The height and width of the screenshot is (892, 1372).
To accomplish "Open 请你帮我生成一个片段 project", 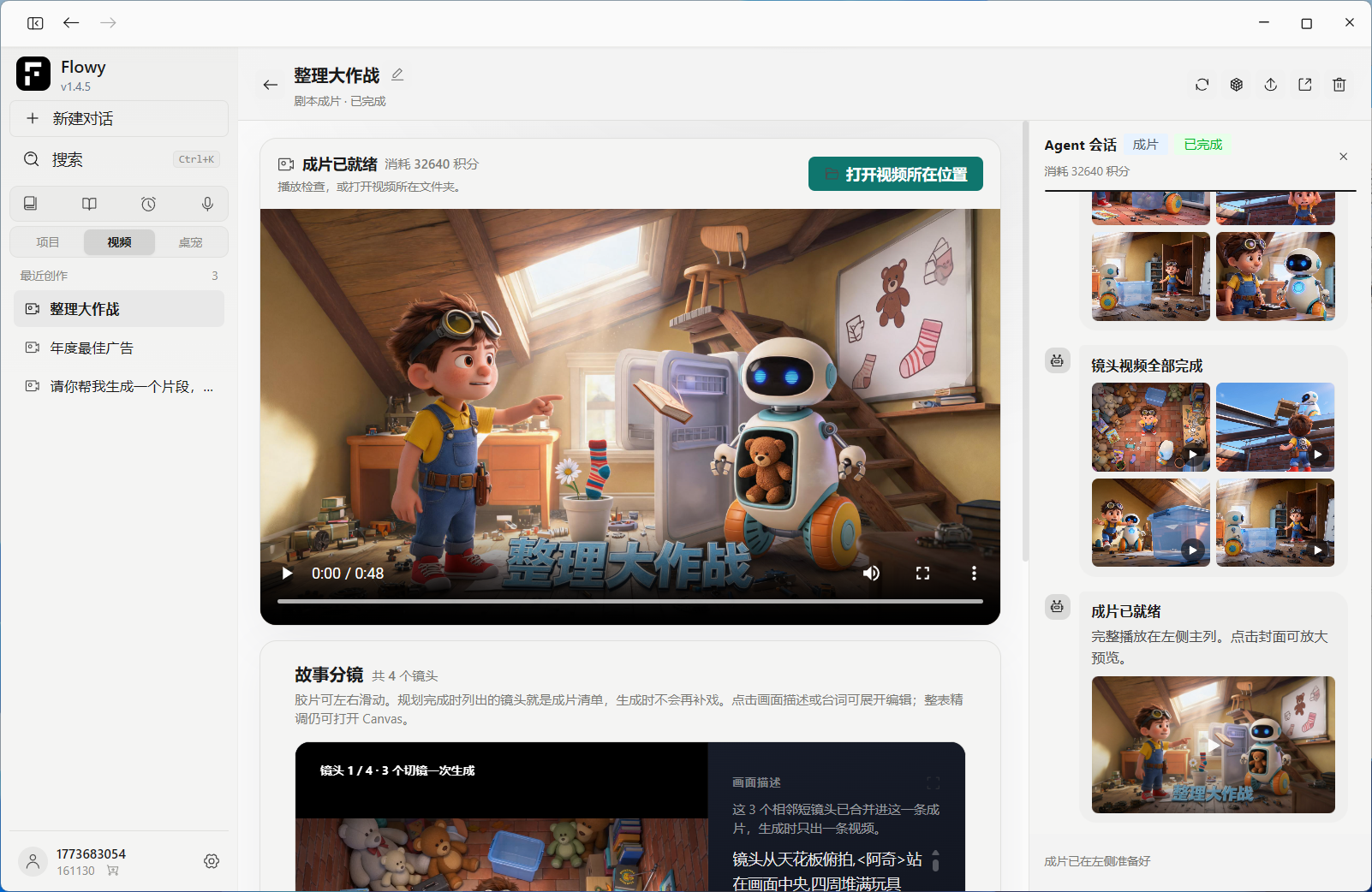I will coord(119,386).
